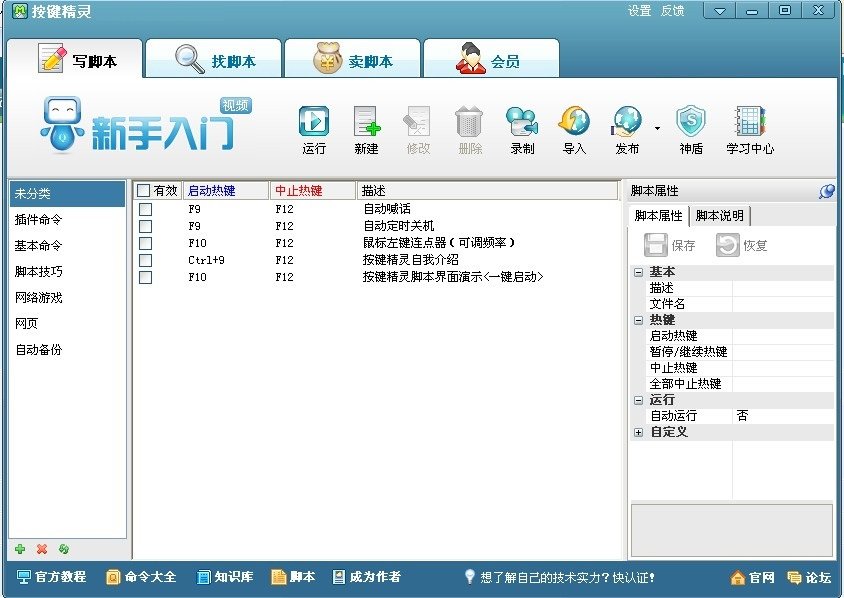Select the 脚本属性 sub-tab

(658, 216)
